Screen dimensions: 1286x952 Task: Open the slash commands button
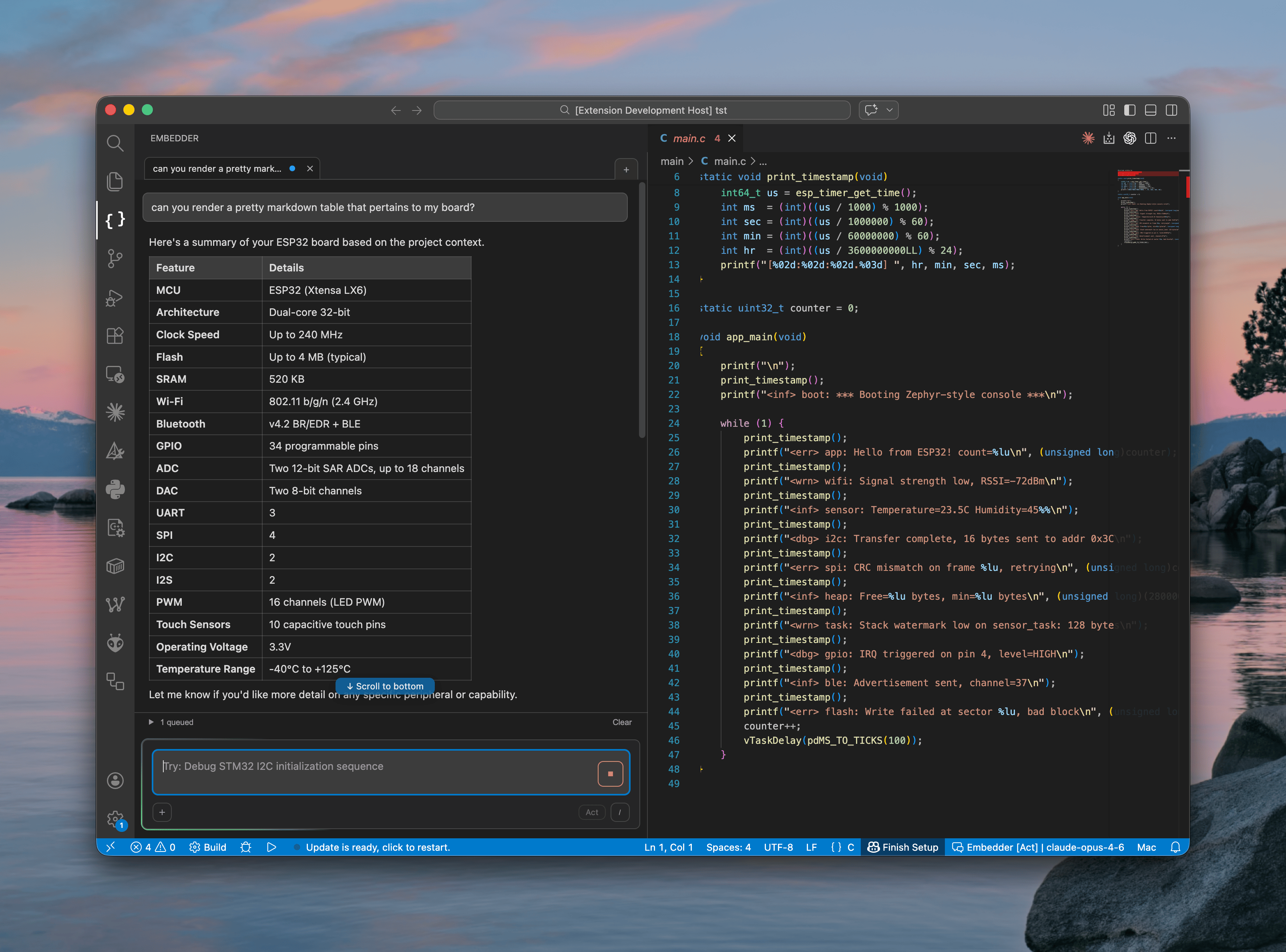click(x=619, y=812)
